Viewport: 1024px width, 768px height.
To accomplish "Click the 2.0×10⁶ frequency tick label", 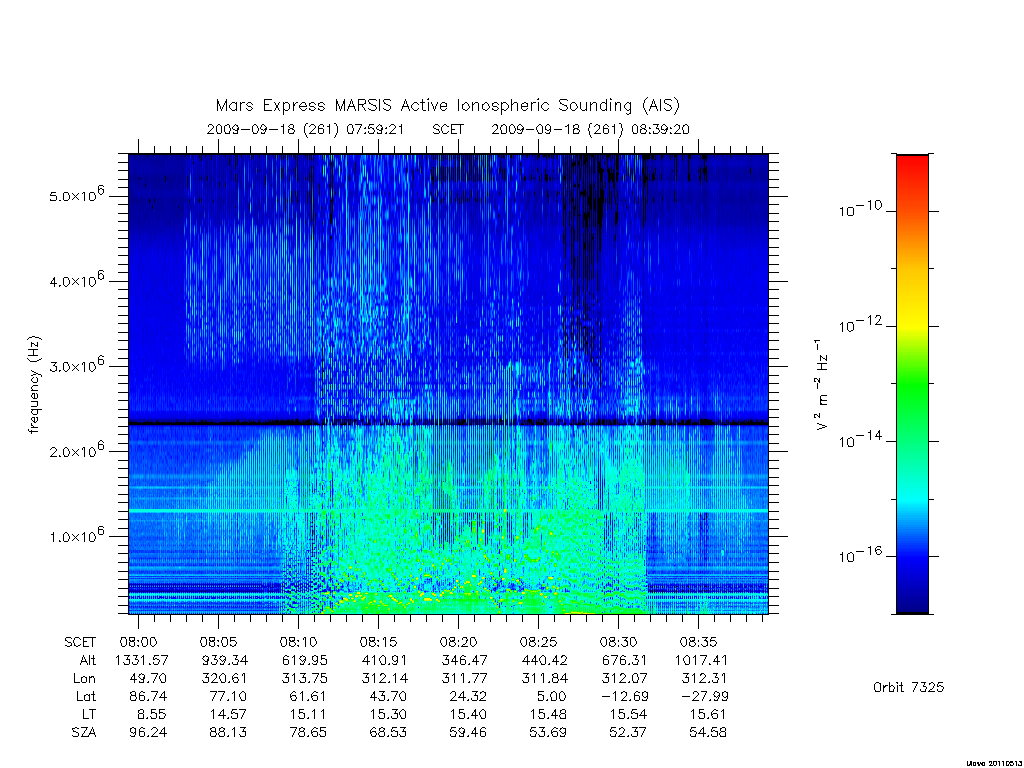I will click(76, 451).
